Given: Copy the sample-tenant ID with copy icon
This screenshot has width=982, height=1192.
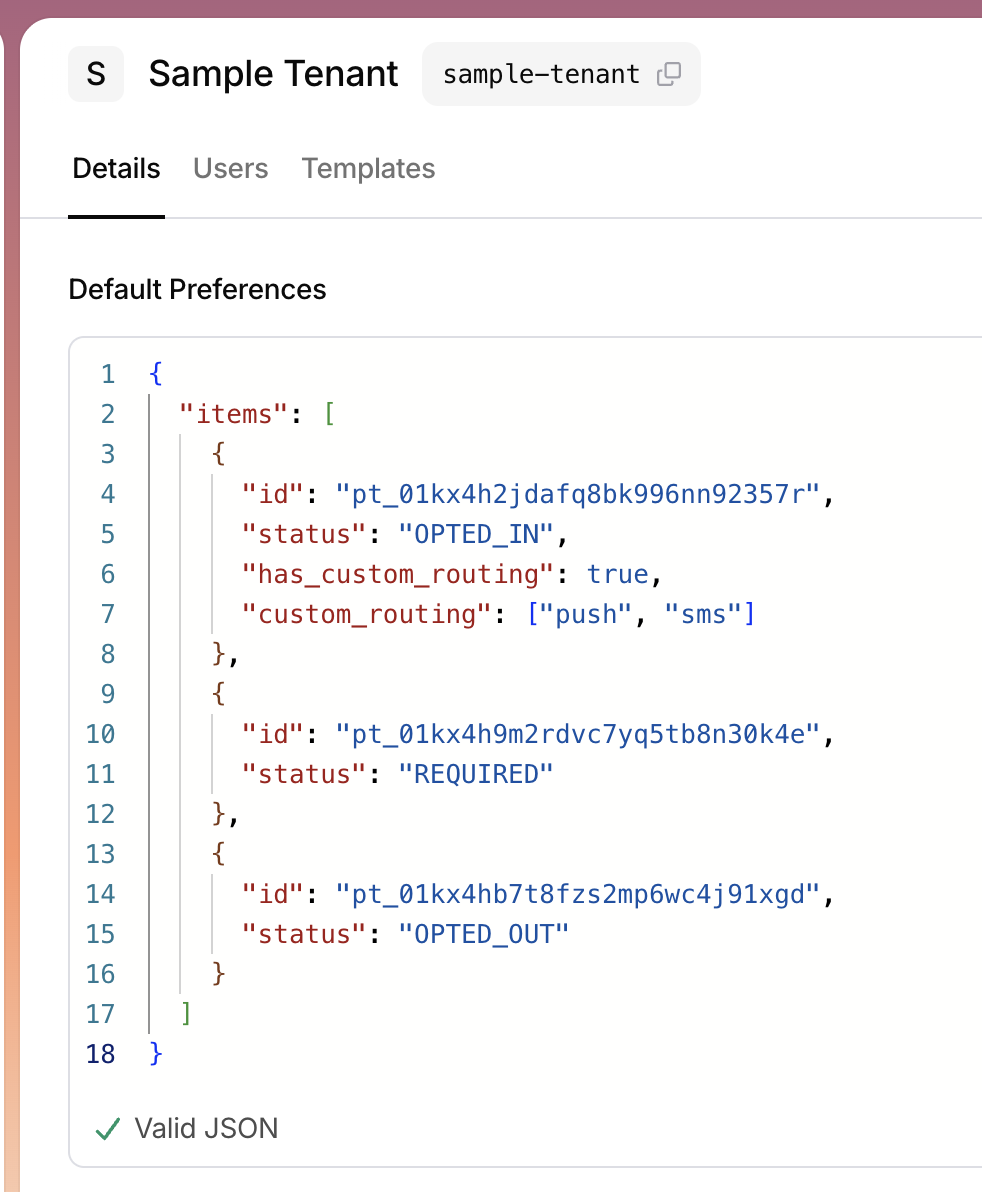Looking at the screenshot, I should click(668, 74).
